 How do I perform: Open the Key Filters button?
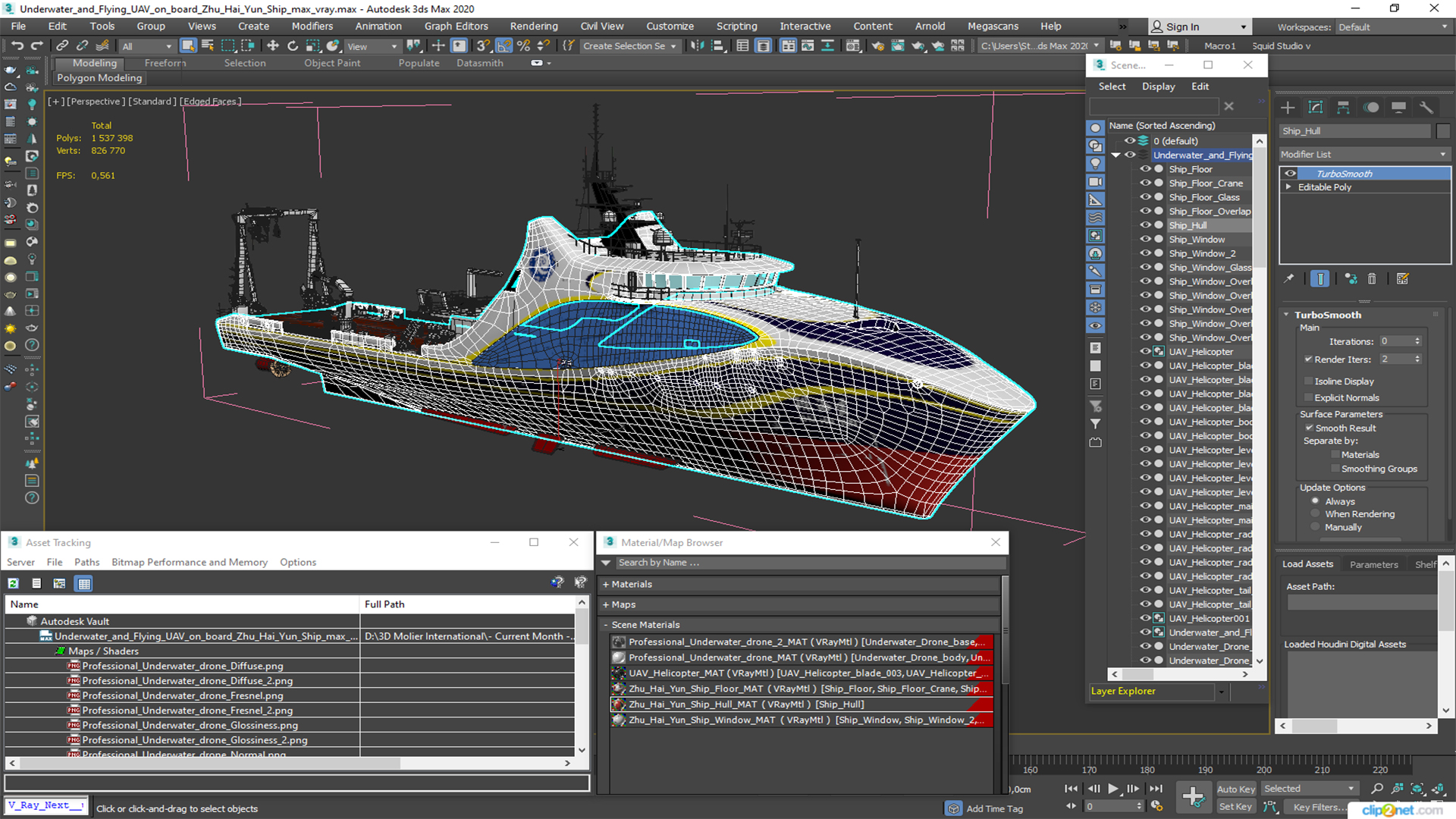tap(1319, 806)
